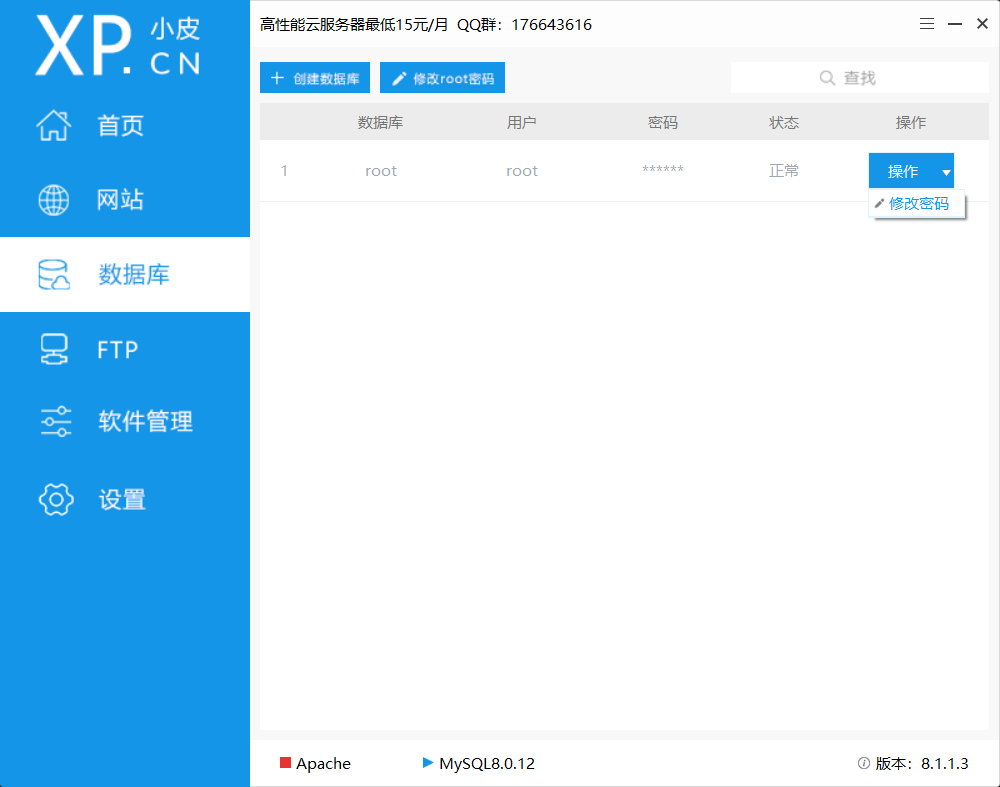This screenshot has width=1000, height=787.
Task: Click the 操作 column header
Action: click(911, 122)
